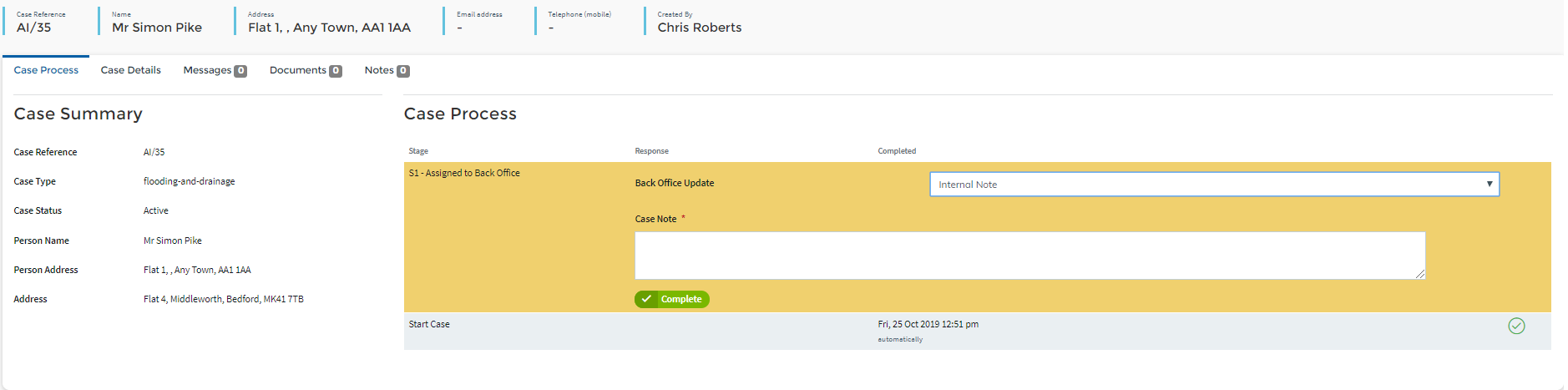1568x390 pixels.
Task: Switch to the Case Process tab
Action: tap(46, 70)
